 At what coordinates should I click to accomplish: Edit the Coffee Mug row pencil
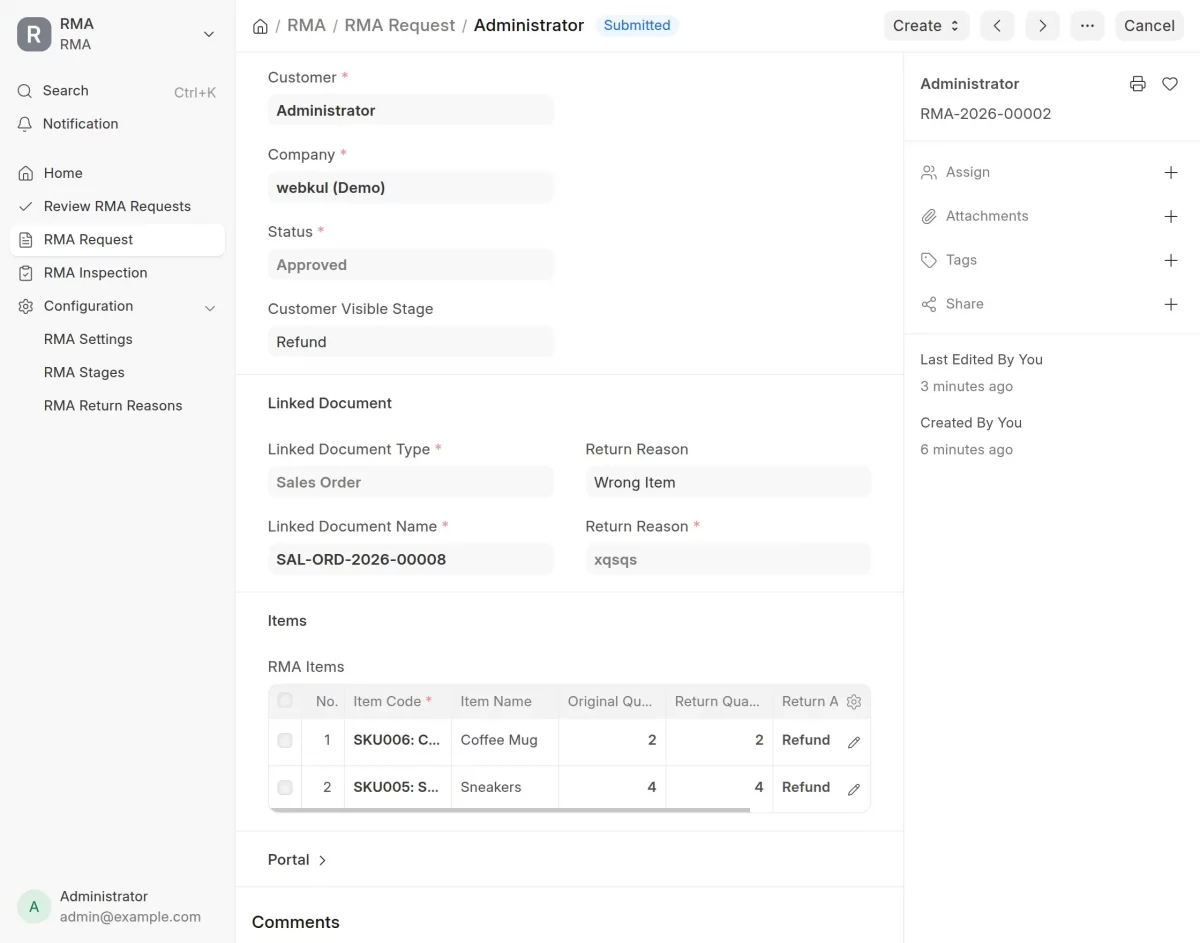[x=854, y=742]
